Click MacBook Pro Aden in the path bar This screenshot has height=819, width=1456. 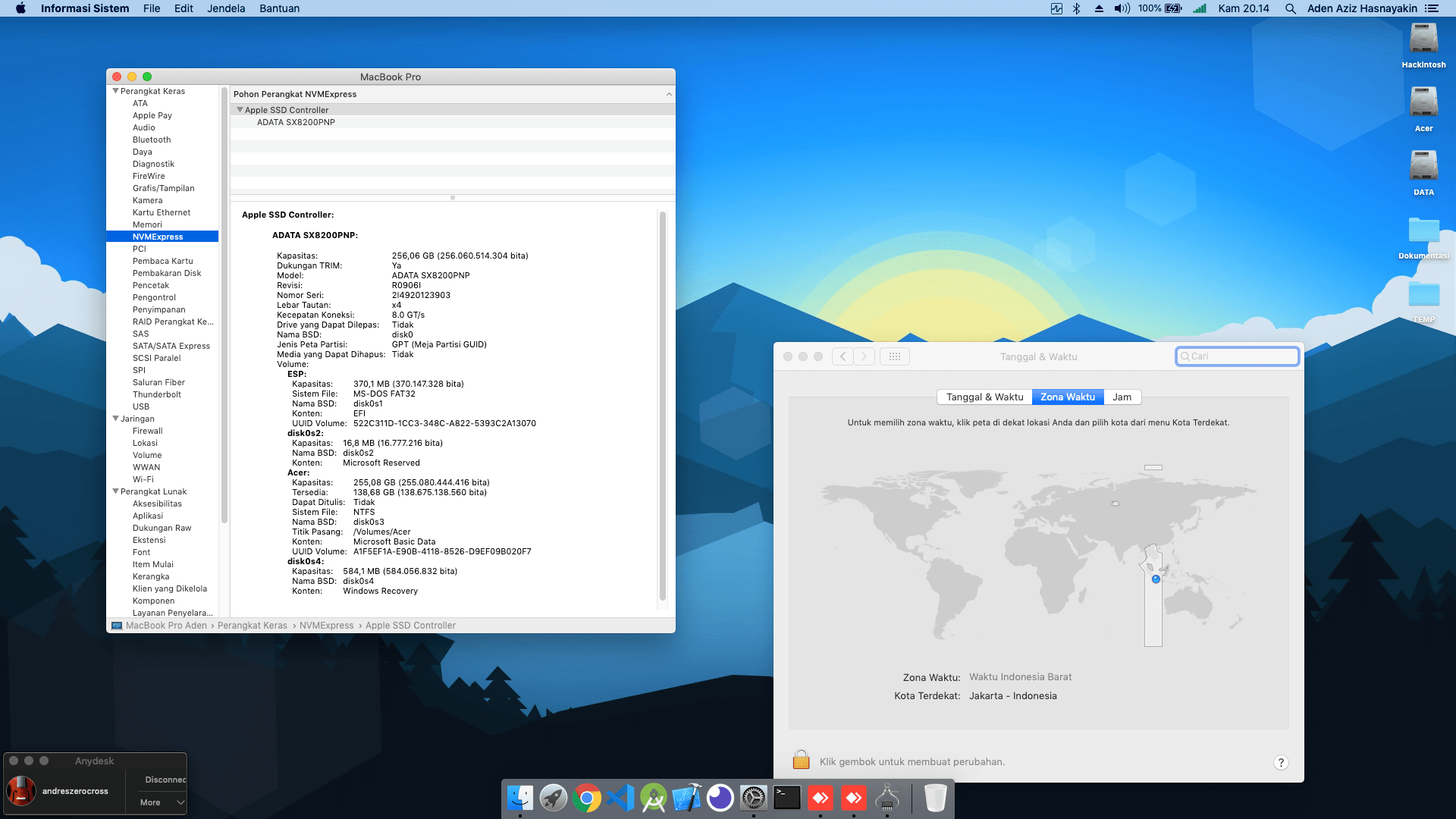pyautogui.click(x=159, y=626)
